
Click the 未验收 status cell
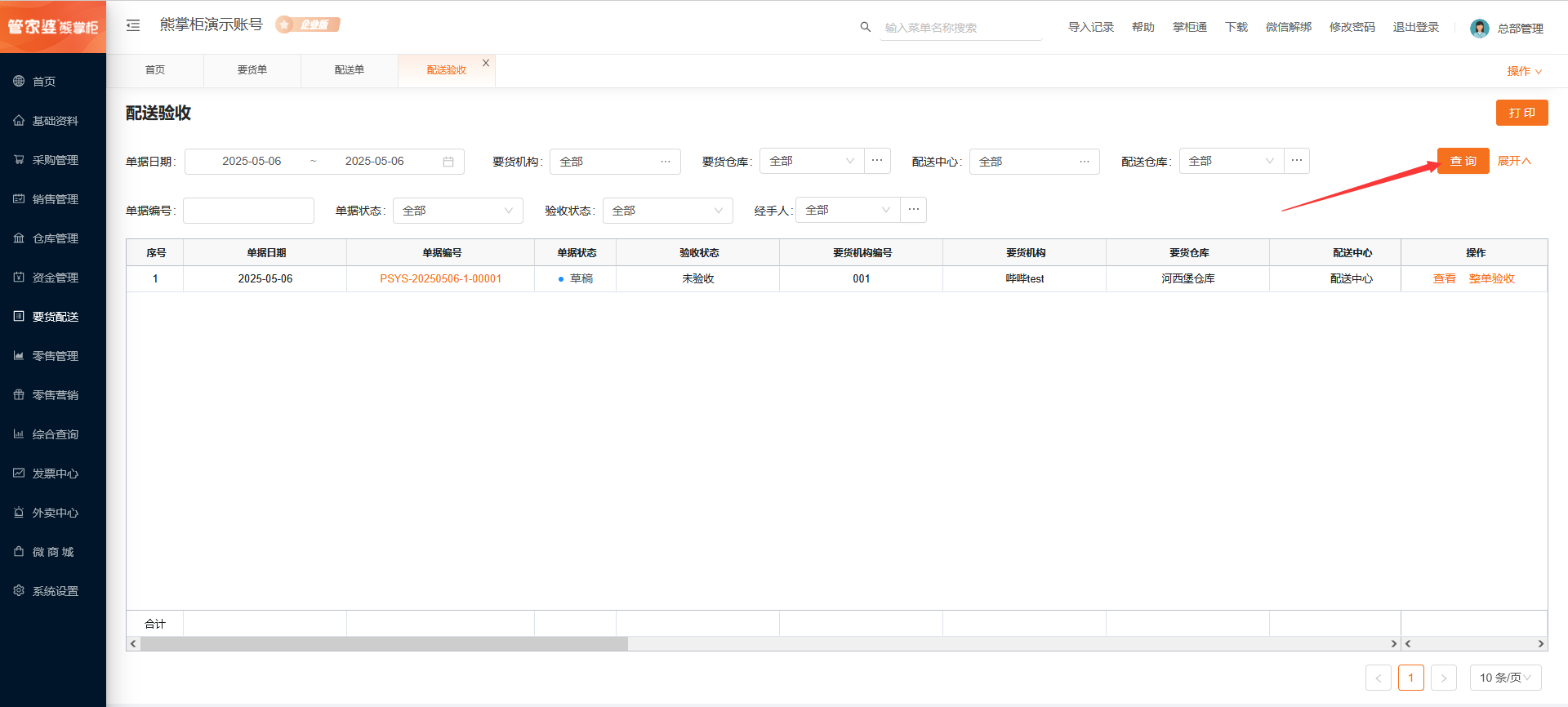pos(698,278)
